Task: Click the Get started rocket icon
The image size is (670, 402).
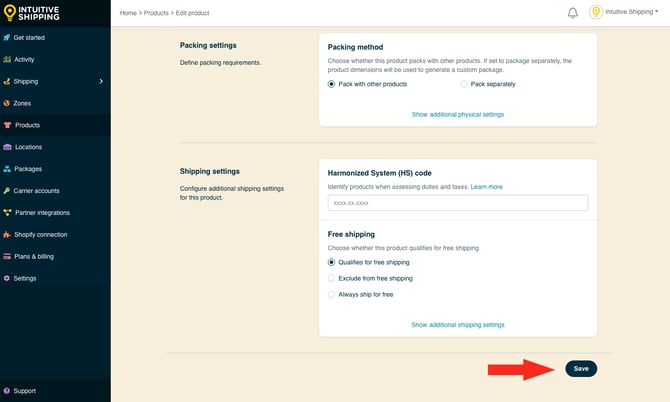Action: [7, 38]
